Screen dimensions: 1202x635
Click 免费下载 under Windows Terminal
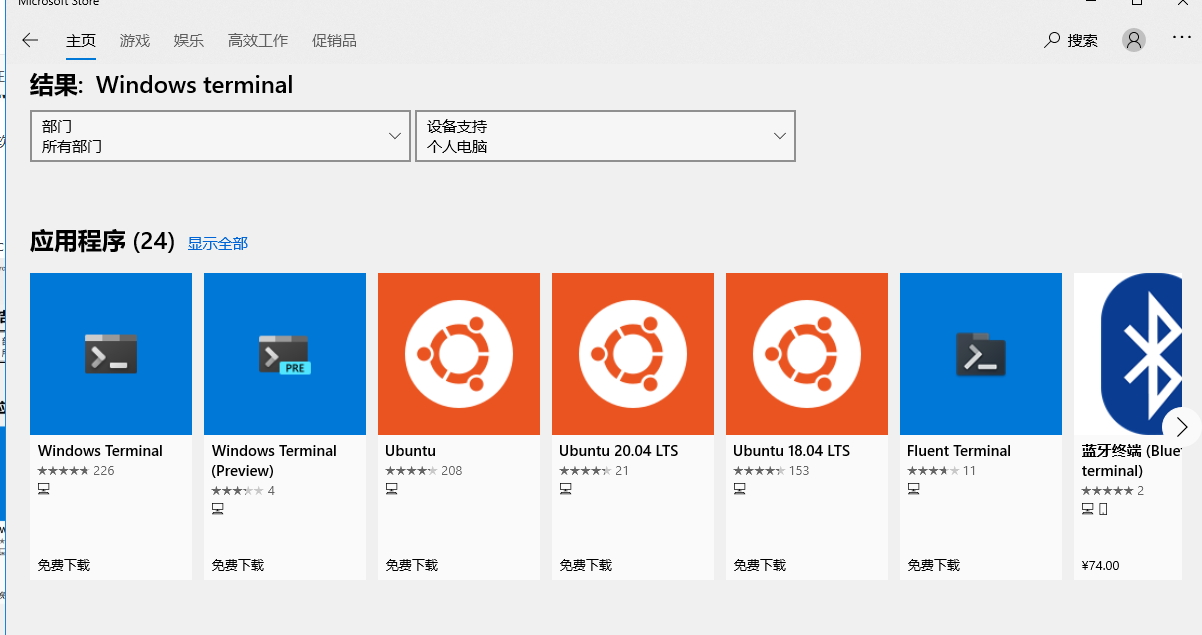64,565
